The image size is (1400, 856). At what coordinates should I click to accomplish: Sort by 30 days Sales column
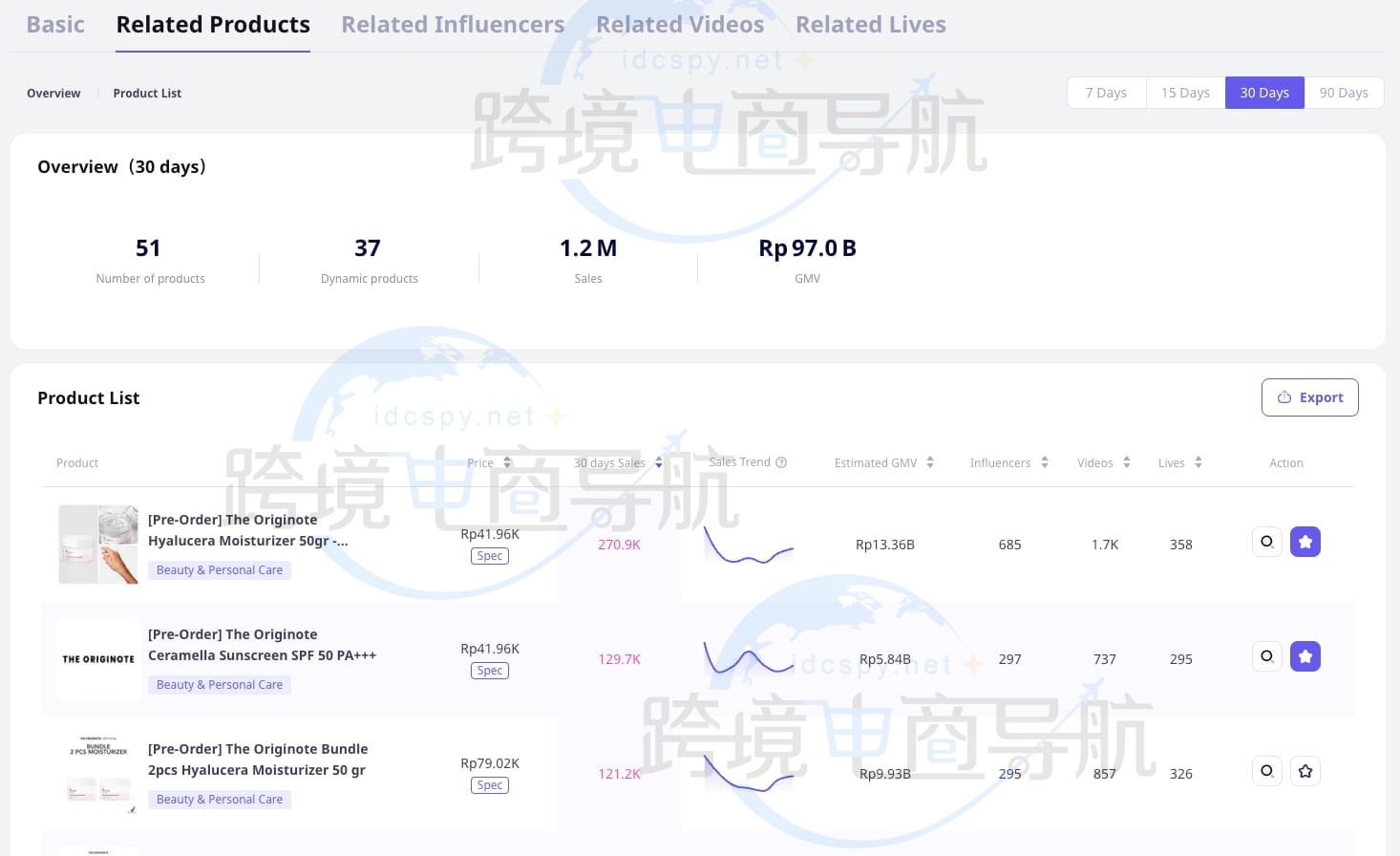tap(658, 462)
